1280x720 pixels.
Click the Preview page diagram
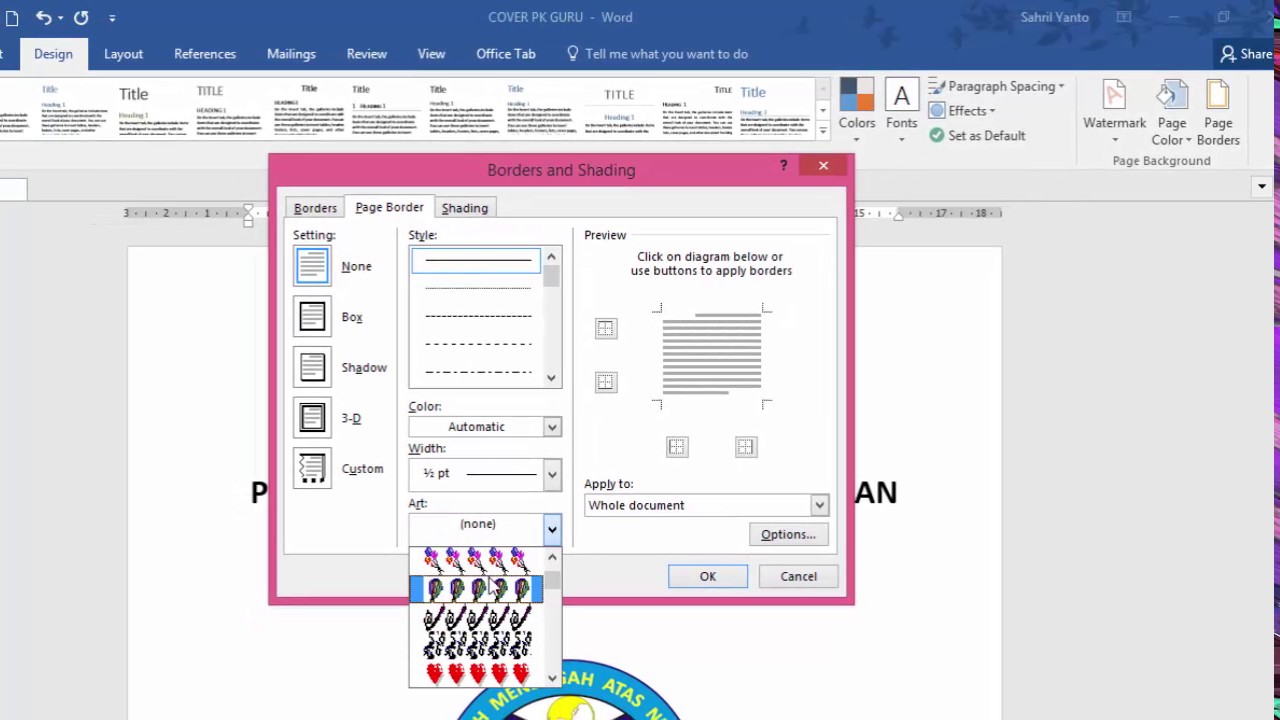click(x=711, y=355)
